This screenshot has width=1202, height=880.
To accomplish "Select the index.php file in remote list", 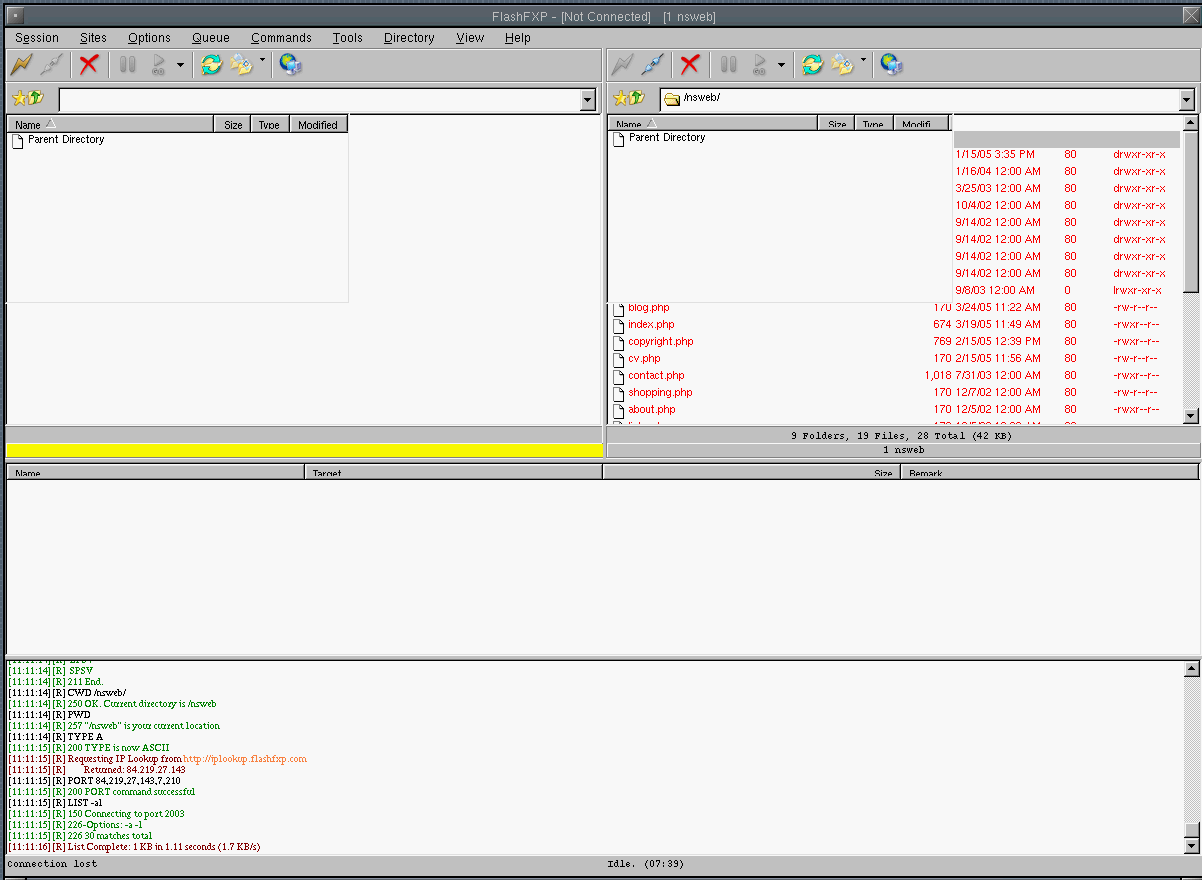I will tap(651, 325).
